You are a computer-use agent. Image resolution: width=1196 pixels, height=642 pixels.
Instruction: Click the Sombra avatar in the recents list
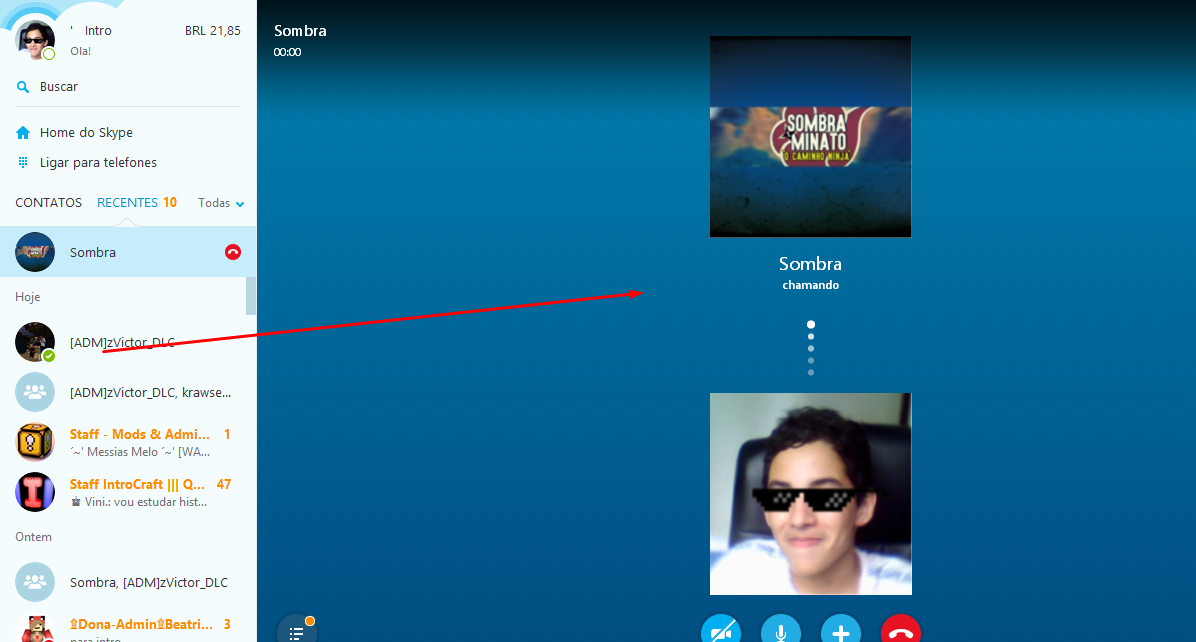click(x=35, y=252)
